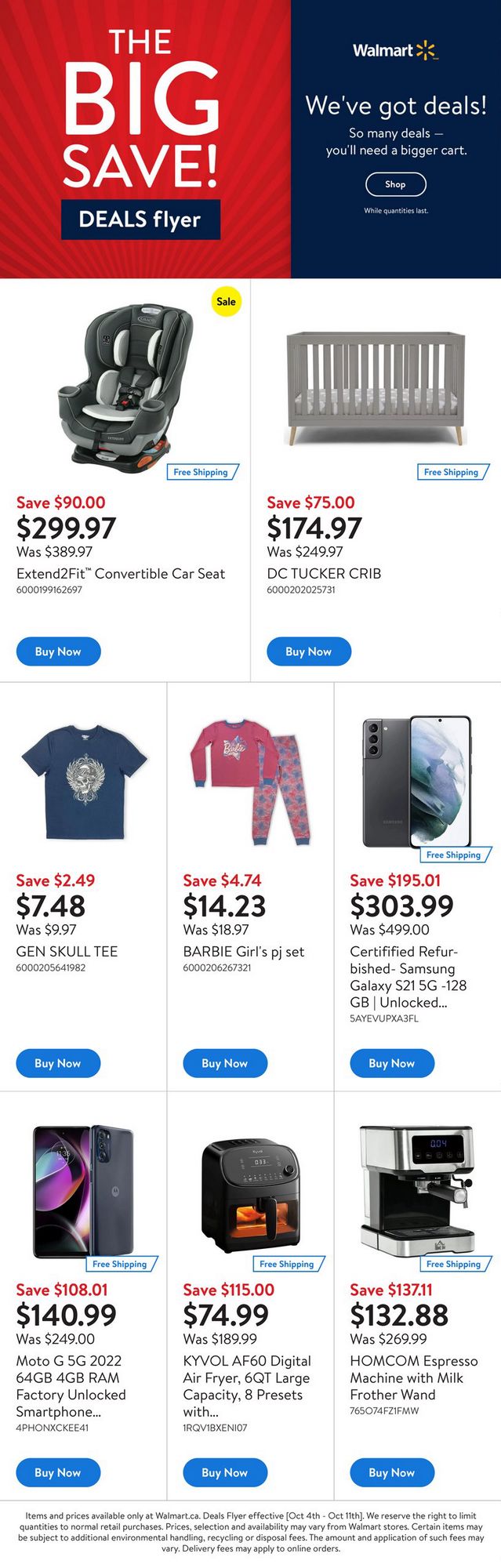Click the Moto G Free Shipping tag

[x=120, y=1264]
